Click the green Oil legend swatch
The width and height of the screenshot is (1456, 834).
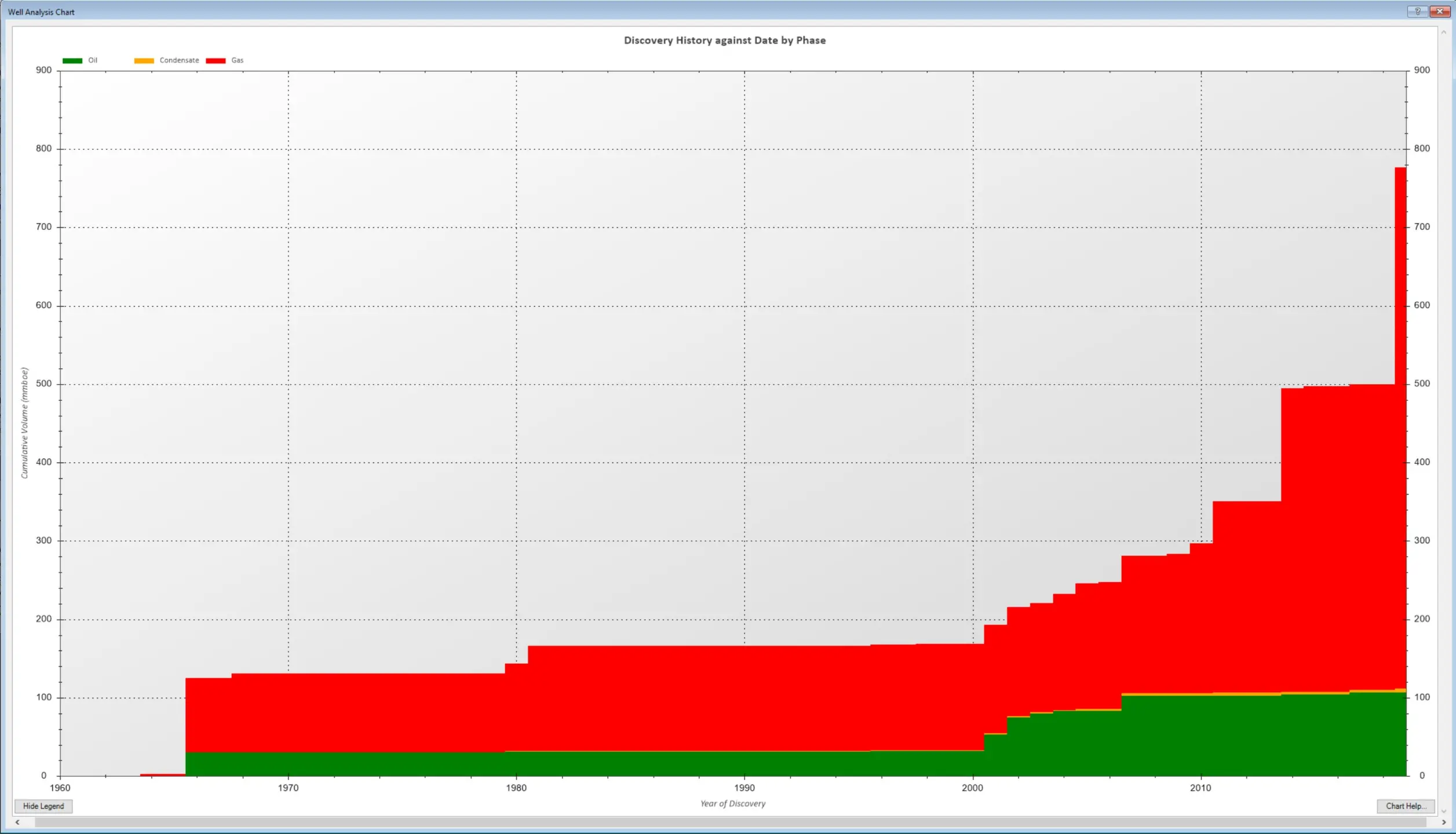(72, 61)
